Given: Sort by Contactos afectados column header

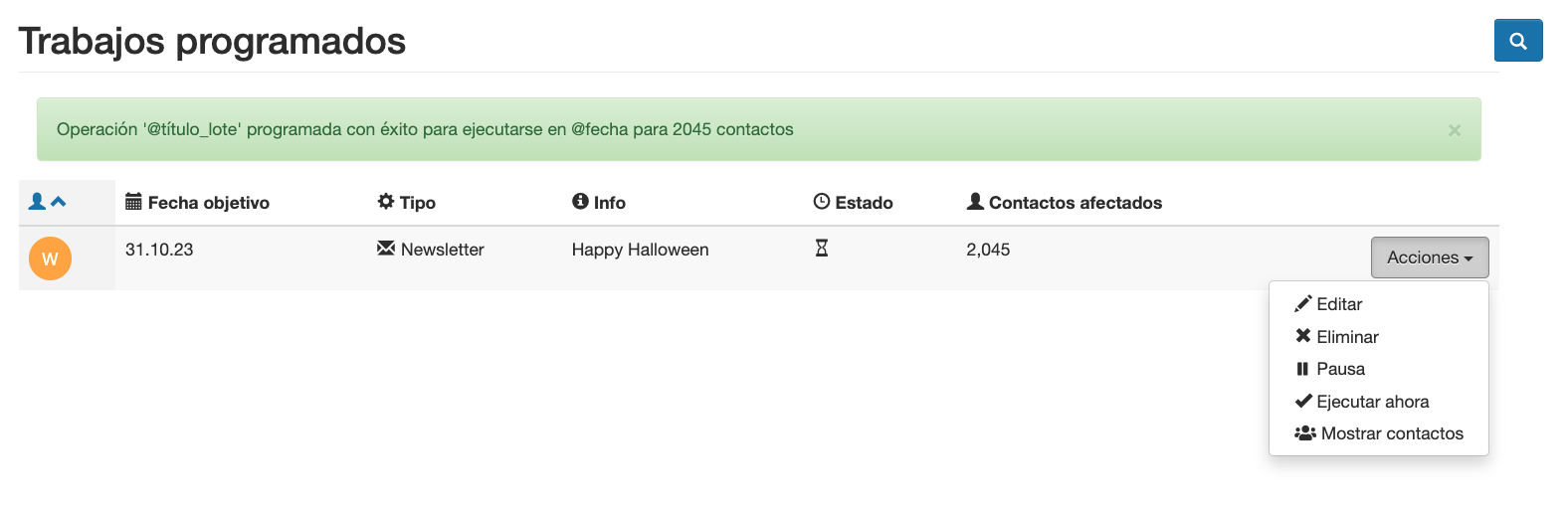Looking at the screenshot, I should (x=1075, y=203).
